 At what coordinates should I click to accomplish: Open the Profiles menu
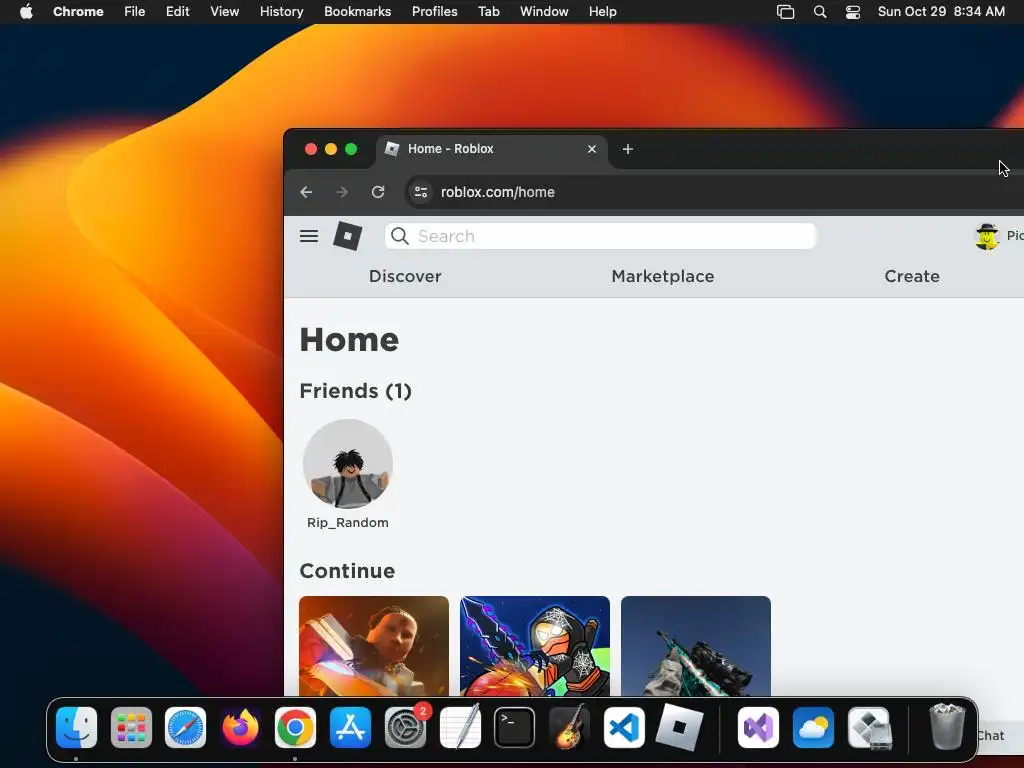434,12
